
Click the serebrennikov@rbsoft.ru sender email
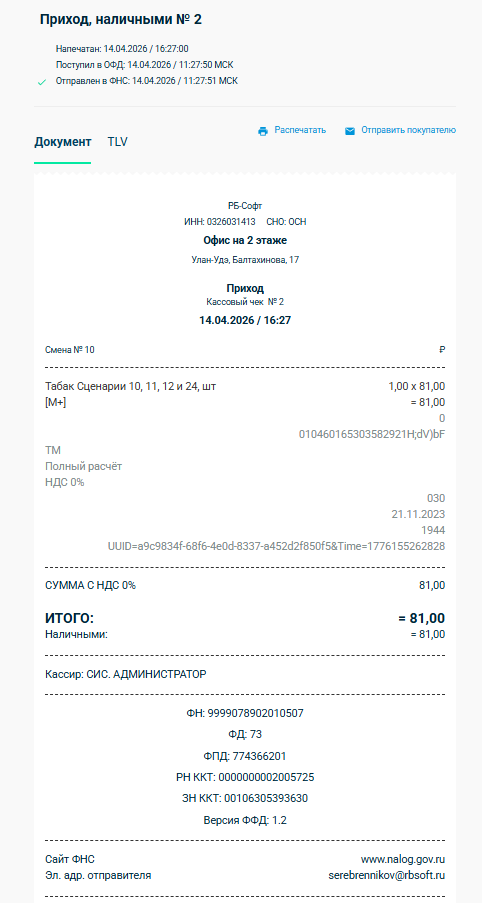point(386,875)
